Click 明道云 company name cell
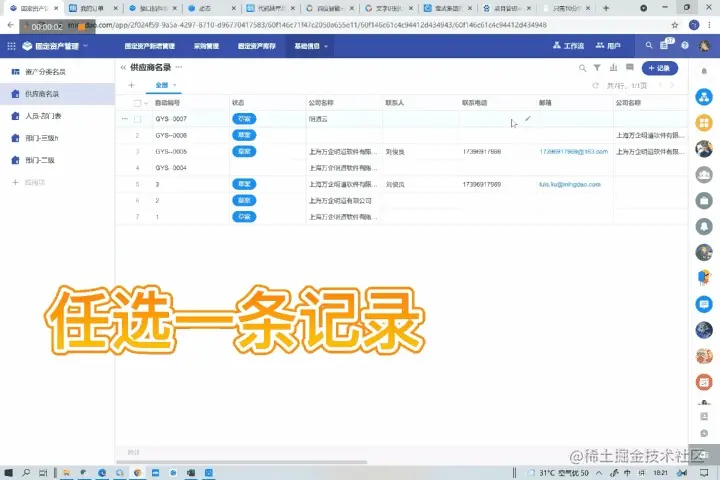Image resolution: width=720 pixels, height=480 pixels. pyautogui.click(x=343, y=119)
